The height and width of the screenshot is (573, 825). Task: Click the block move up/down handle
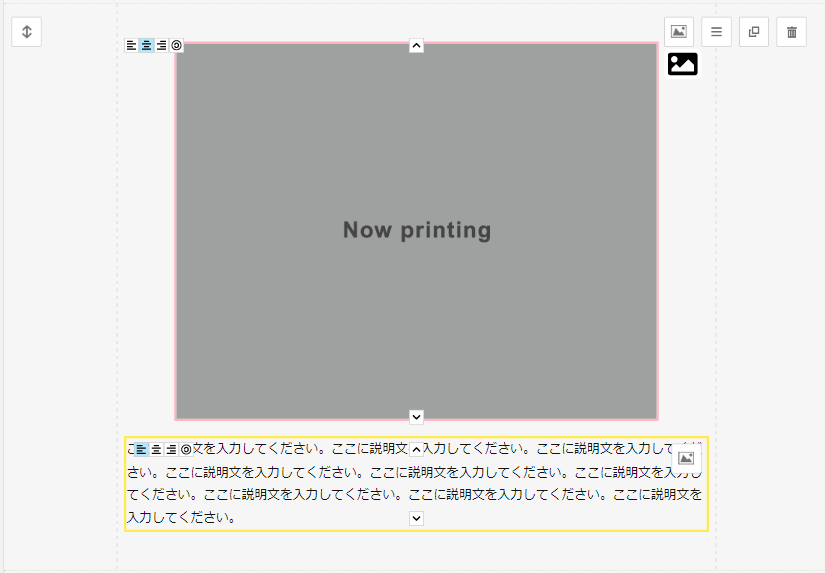coord(27,32)
